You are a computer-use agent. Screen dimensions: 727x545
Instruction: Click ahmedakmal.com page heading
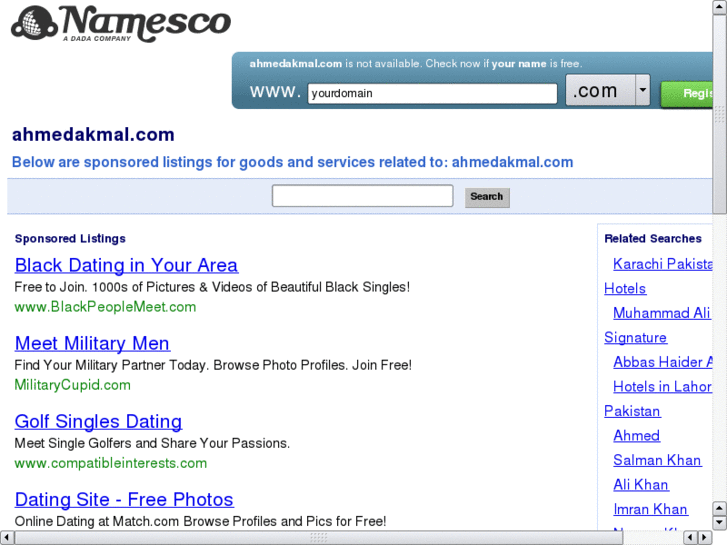[x=93, y=135]
